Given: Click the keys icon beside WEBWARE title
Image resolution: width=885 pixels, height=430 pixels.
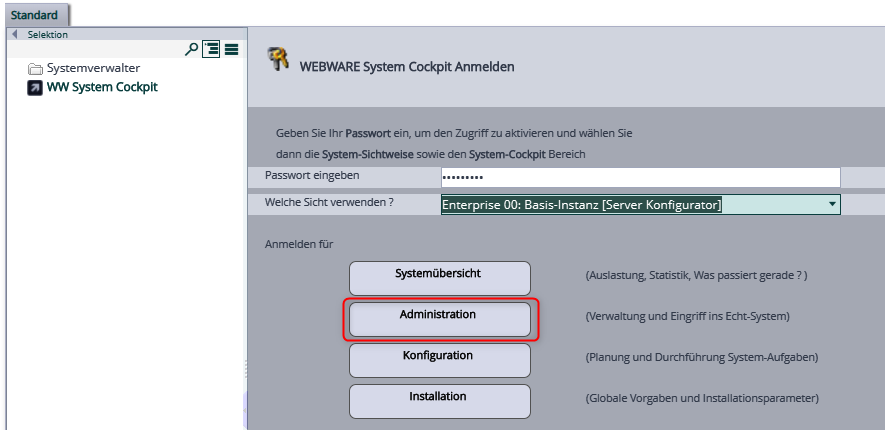Looking at the screenshot, I should pos(278,61).
